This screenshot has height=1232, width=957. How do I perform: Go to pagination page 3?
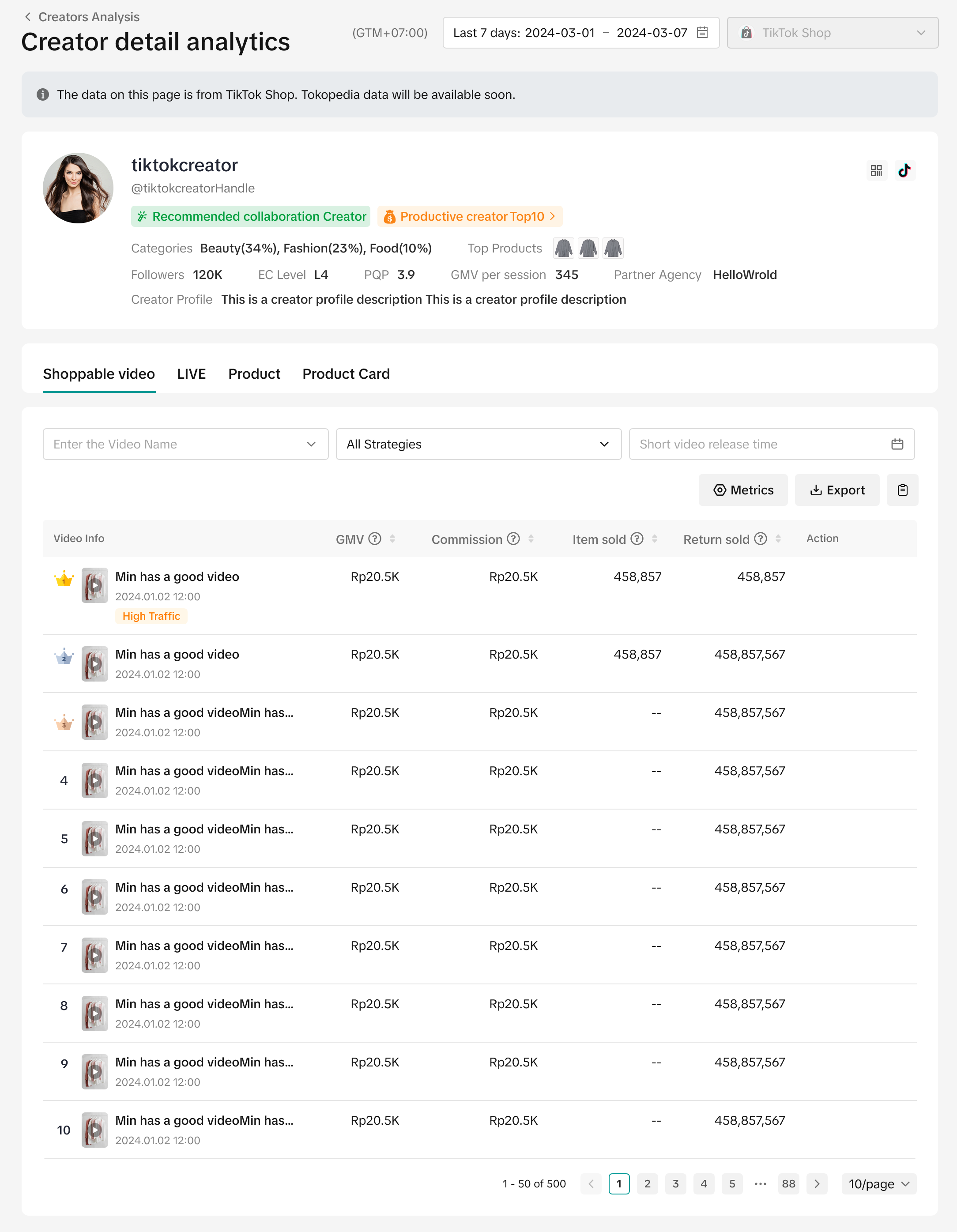tap(675, 1183)
